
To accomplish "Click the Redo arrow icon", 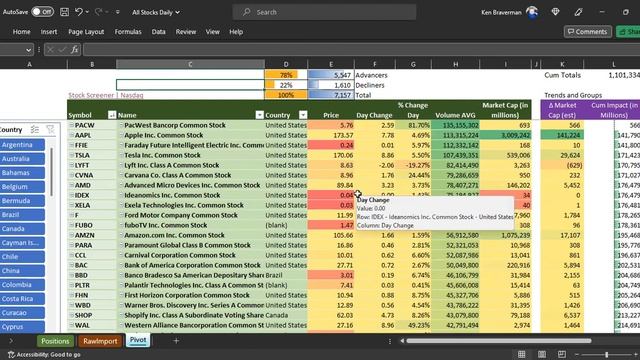I will [x=98, y=12].
